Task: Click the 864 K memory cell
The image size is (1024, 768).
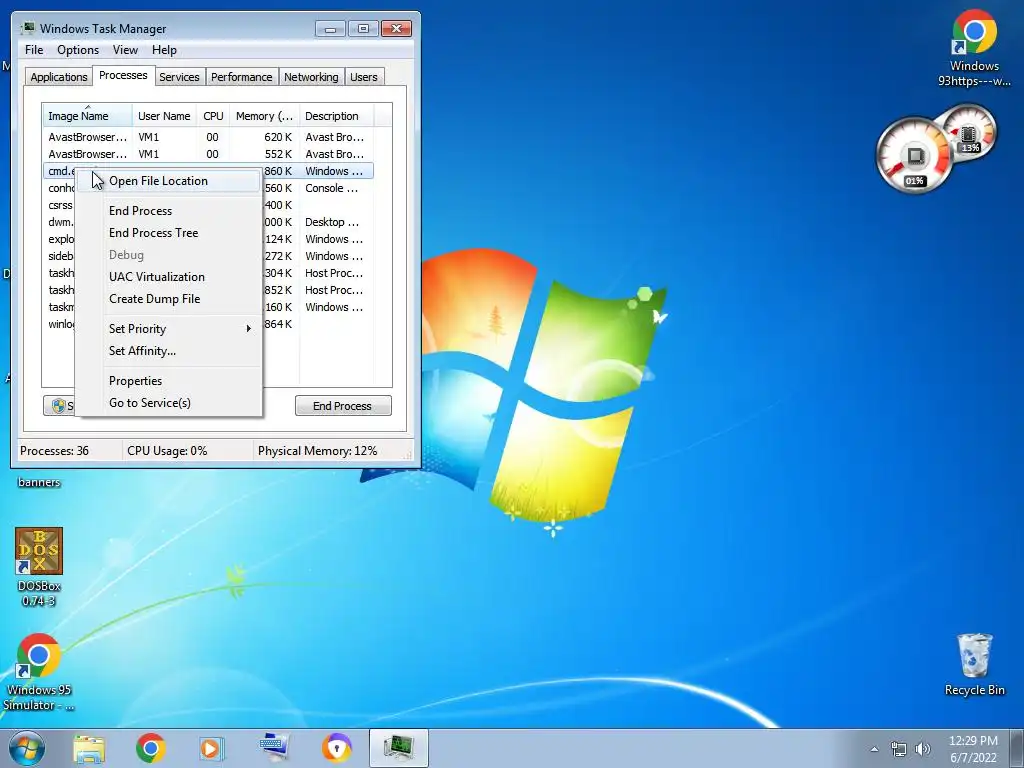Action: click(278, 324)
